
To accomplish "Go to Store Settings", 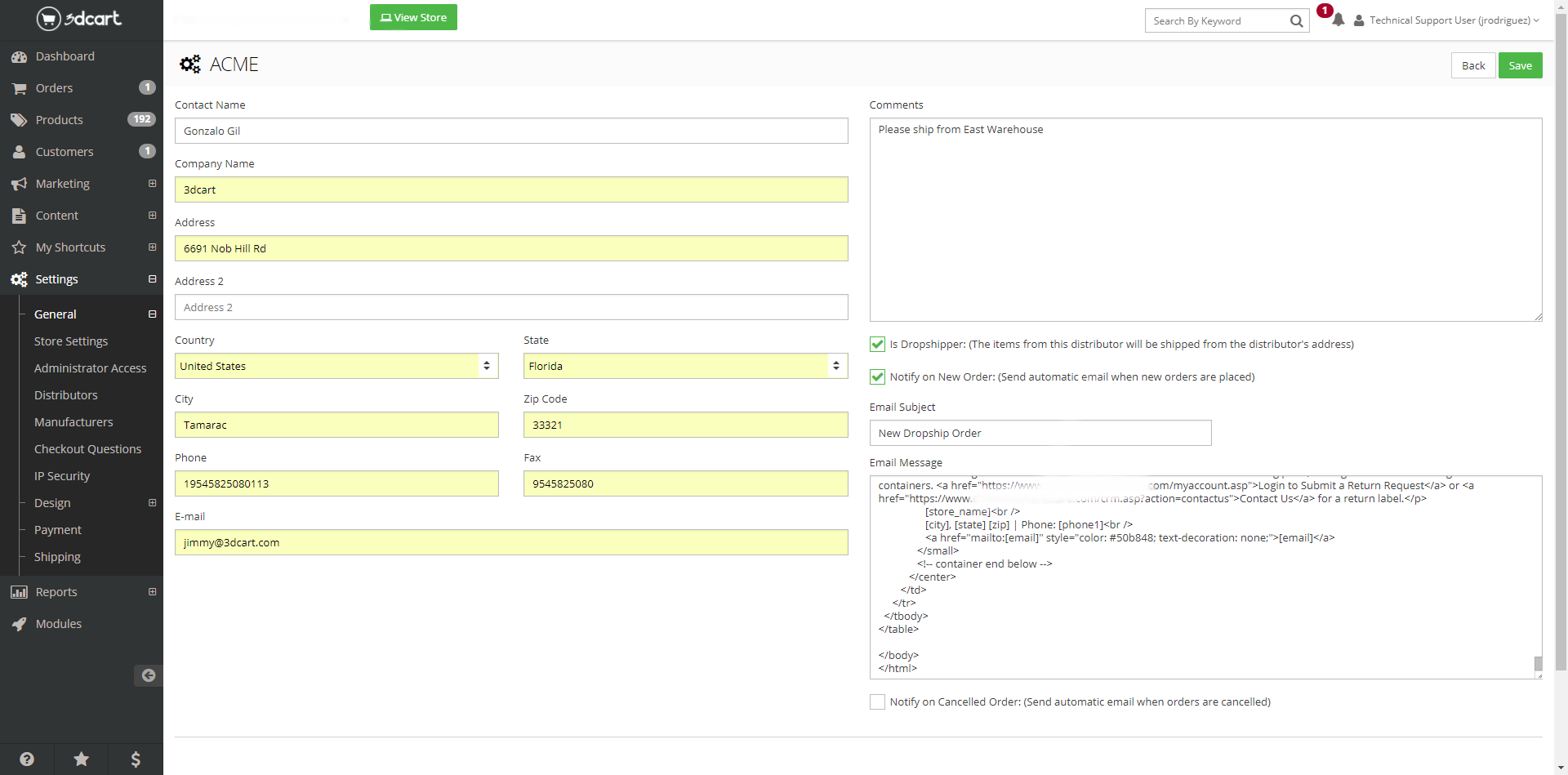I will click(71, 341).
